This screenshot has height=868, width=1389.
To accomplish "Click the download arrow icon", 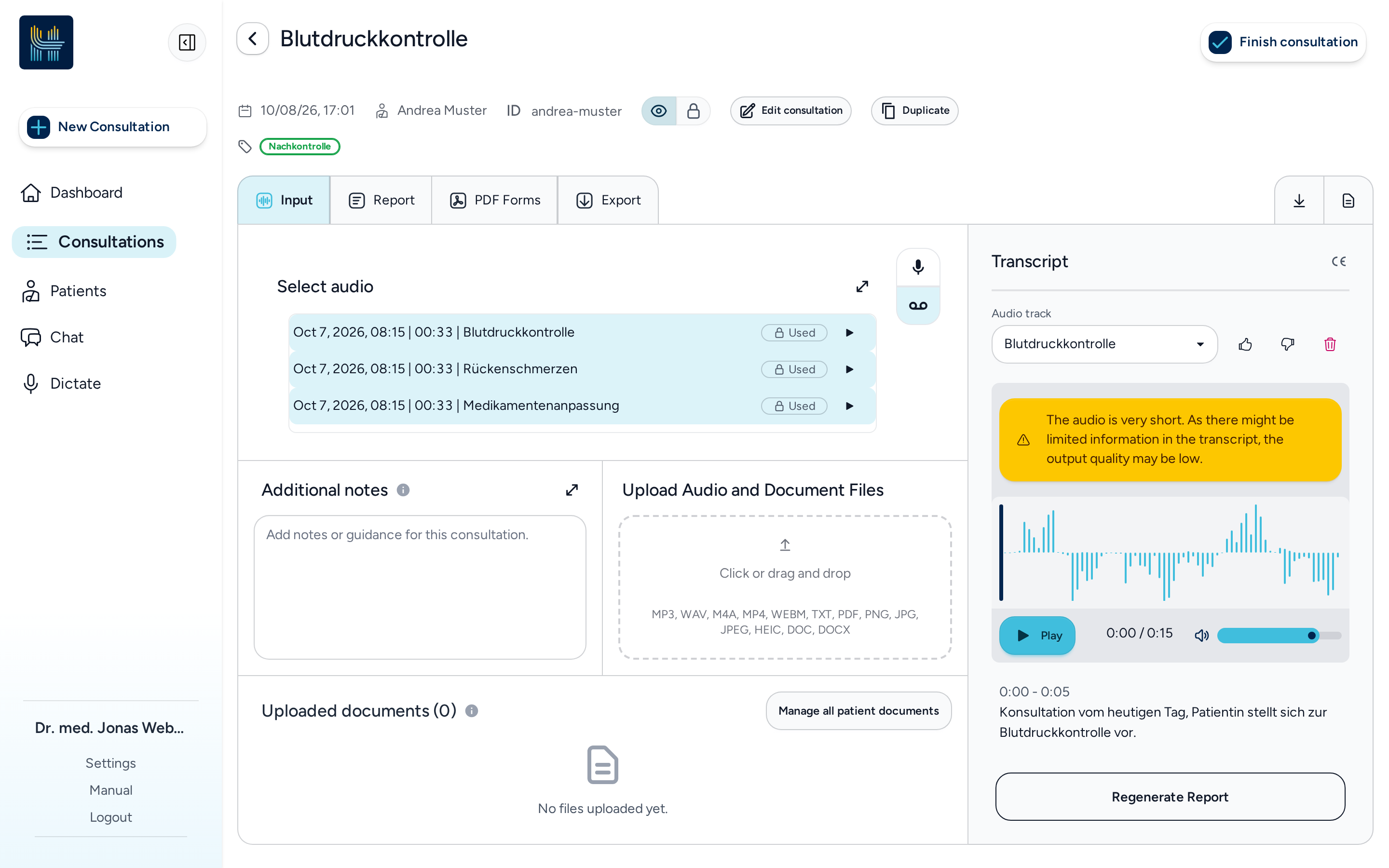I will click(1299, 200).
